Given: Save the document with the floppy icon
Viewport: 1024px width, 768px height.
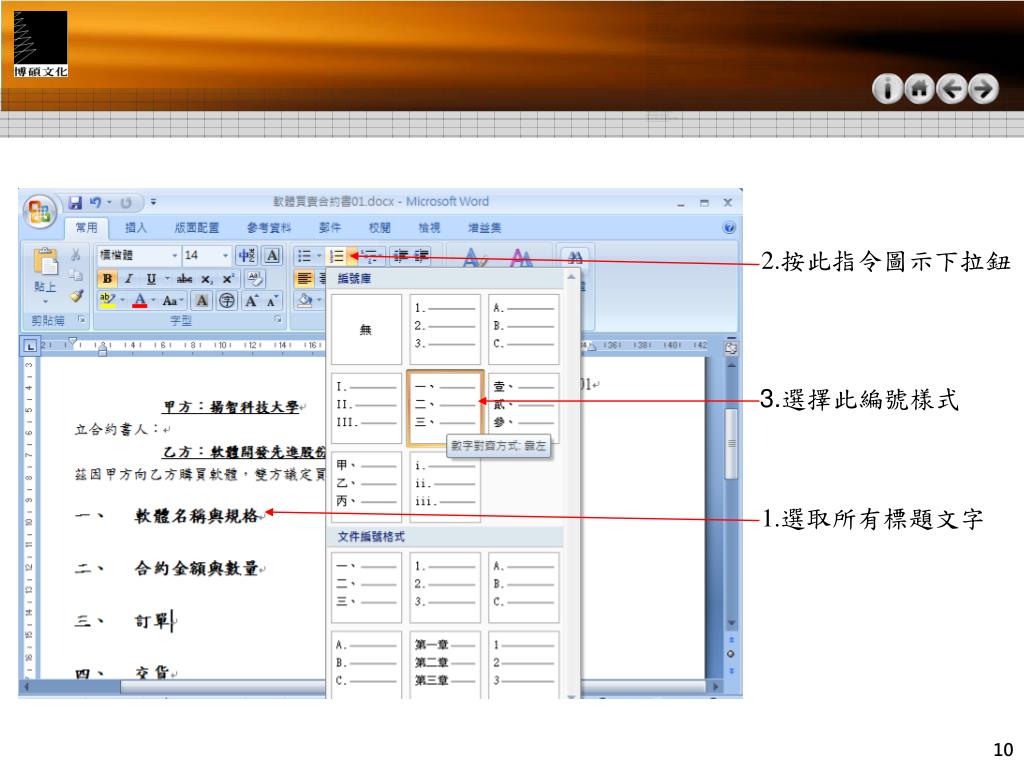Looking at the screenshot, I should [x=76, y=202].
